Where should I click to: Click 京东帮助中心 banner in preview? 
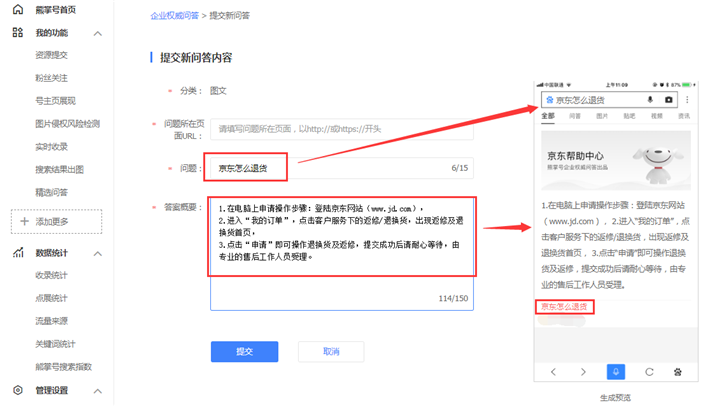coord(616,160)
